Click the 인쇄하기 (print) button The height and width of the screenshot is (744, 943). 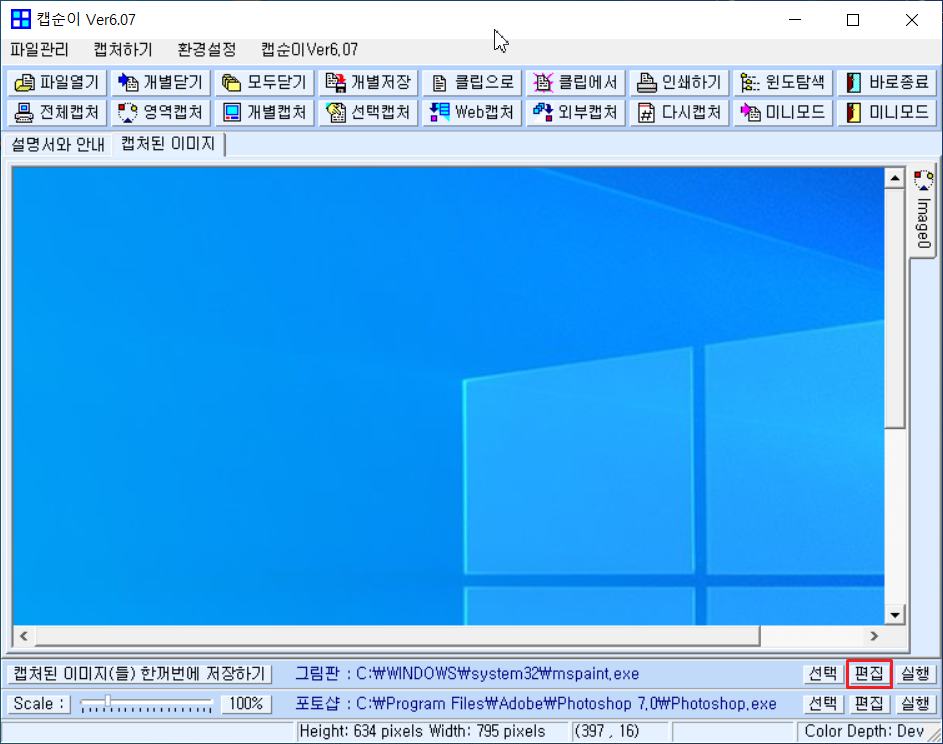click(x=680, y=82)
